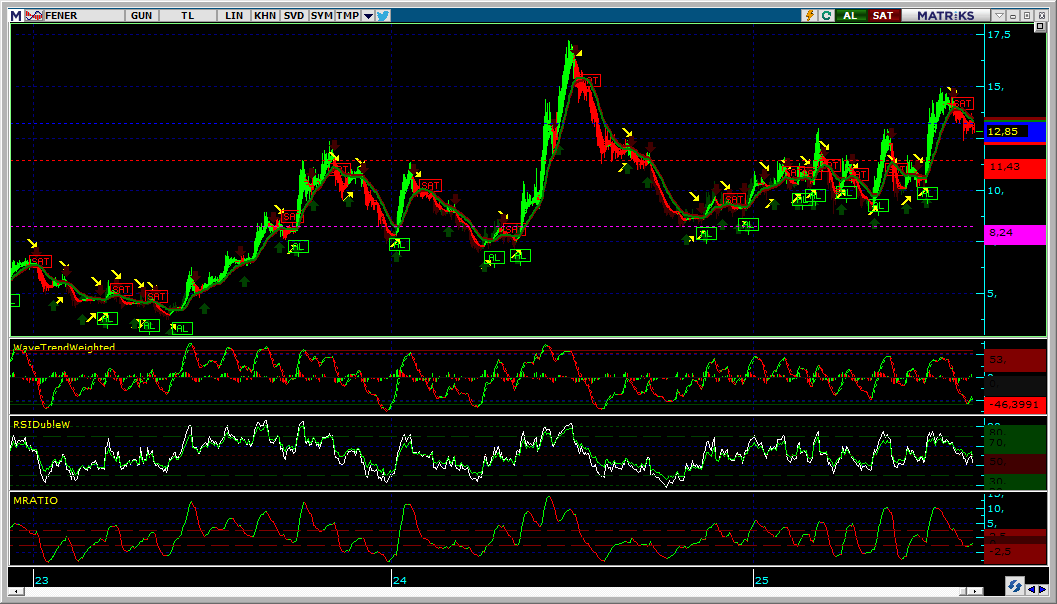
Task: Open the SYM toolbar option
Action: [322, 15]
